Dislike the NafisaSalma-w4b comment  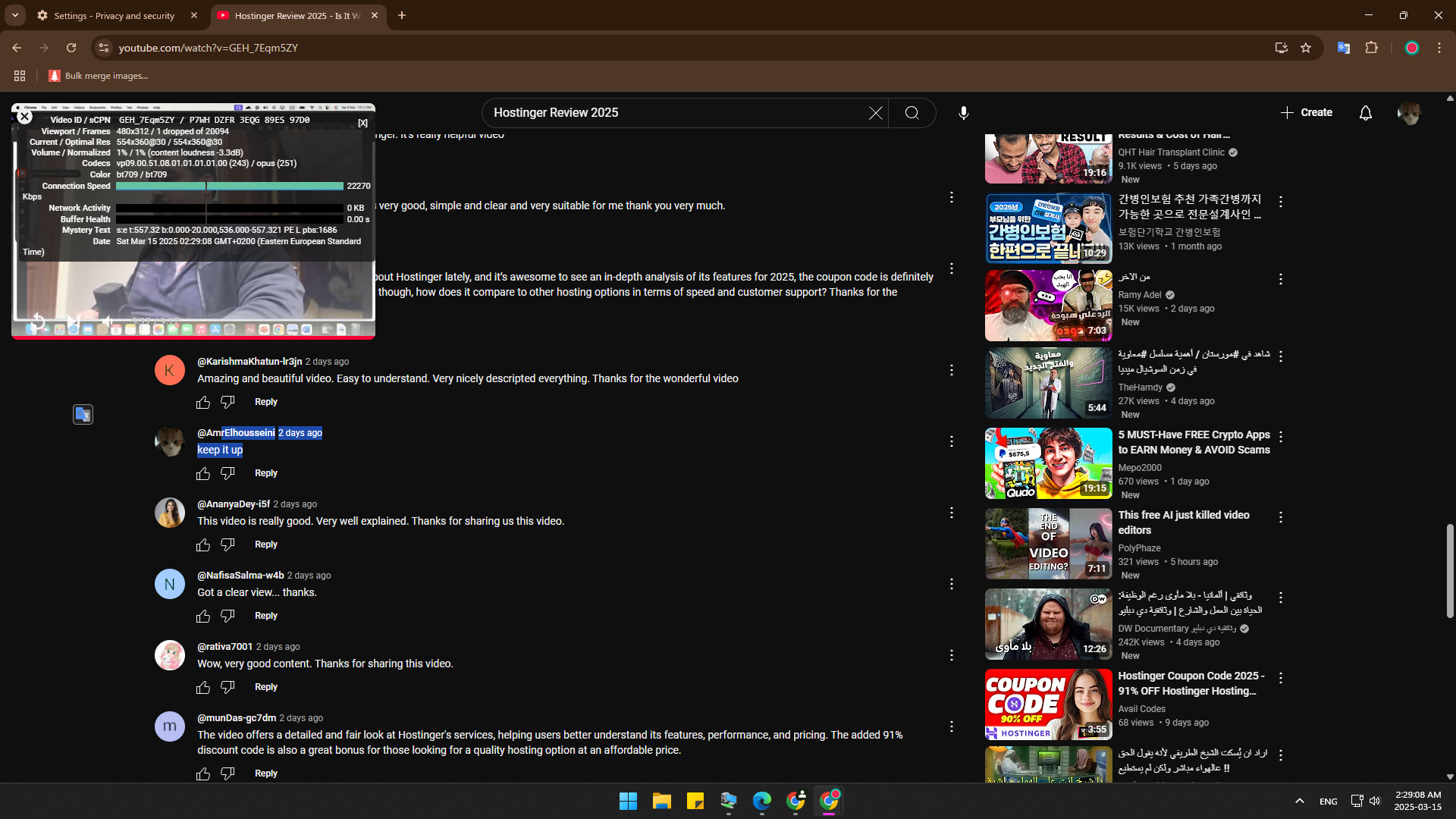[227, 616]
